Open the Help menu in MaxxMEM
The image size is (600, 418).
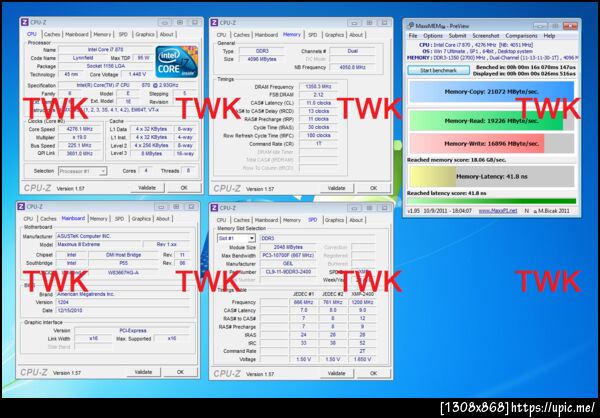[549, 36]
